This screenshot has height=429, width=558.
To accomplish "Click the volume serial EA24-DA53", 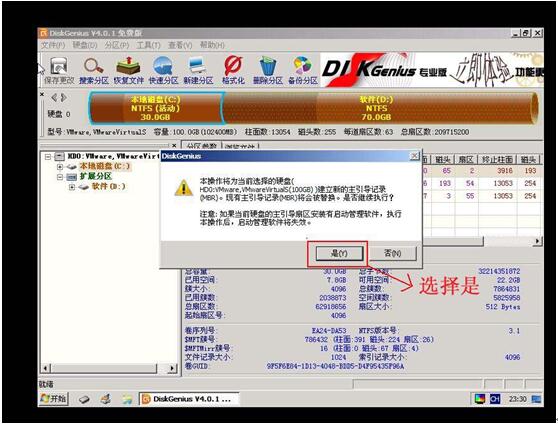I will pos(328,330).
